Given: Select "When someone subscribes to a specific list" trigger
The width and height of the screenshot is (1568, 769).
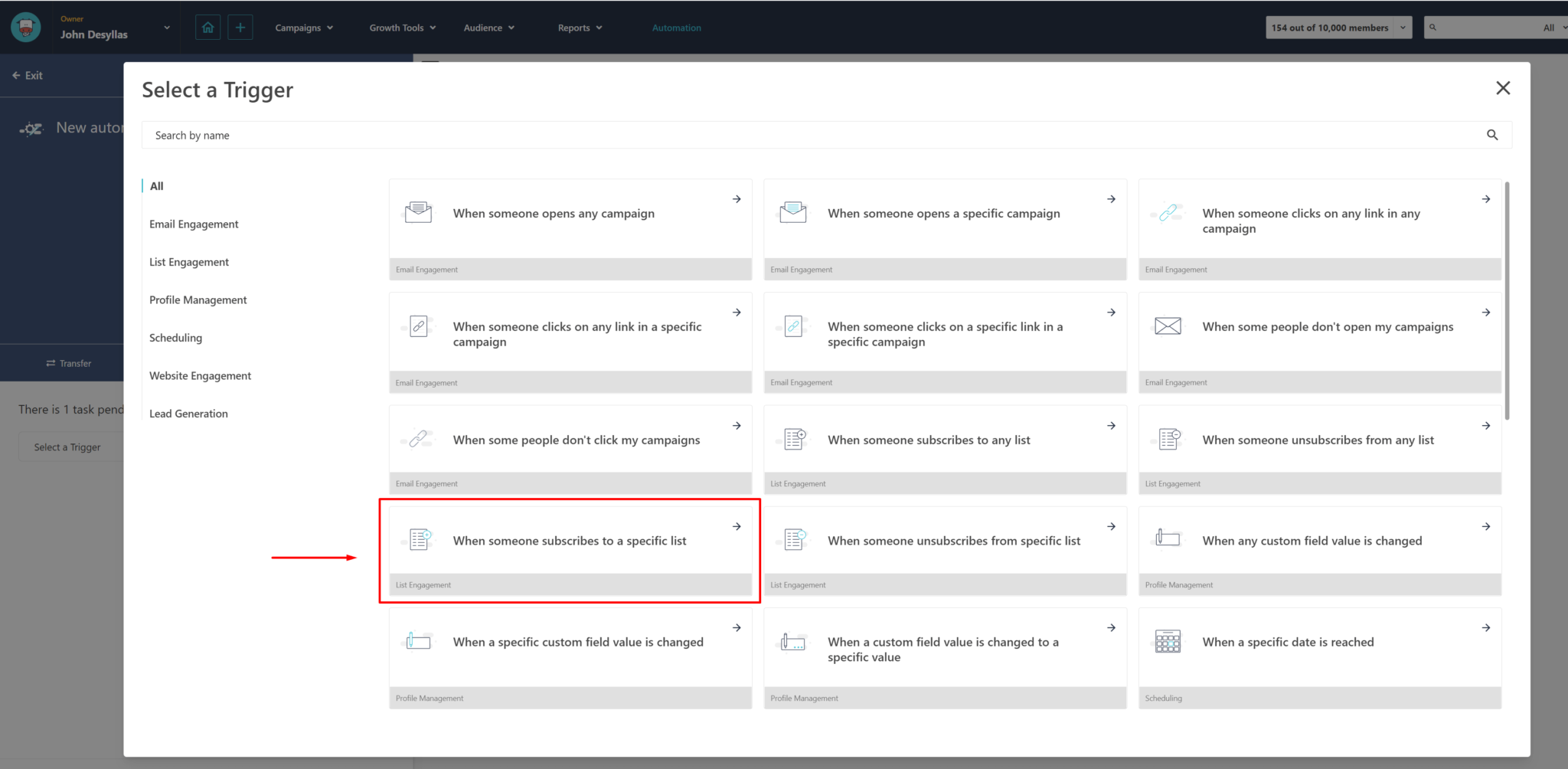Looking at the screenshot, I should (x=570, y=541).
